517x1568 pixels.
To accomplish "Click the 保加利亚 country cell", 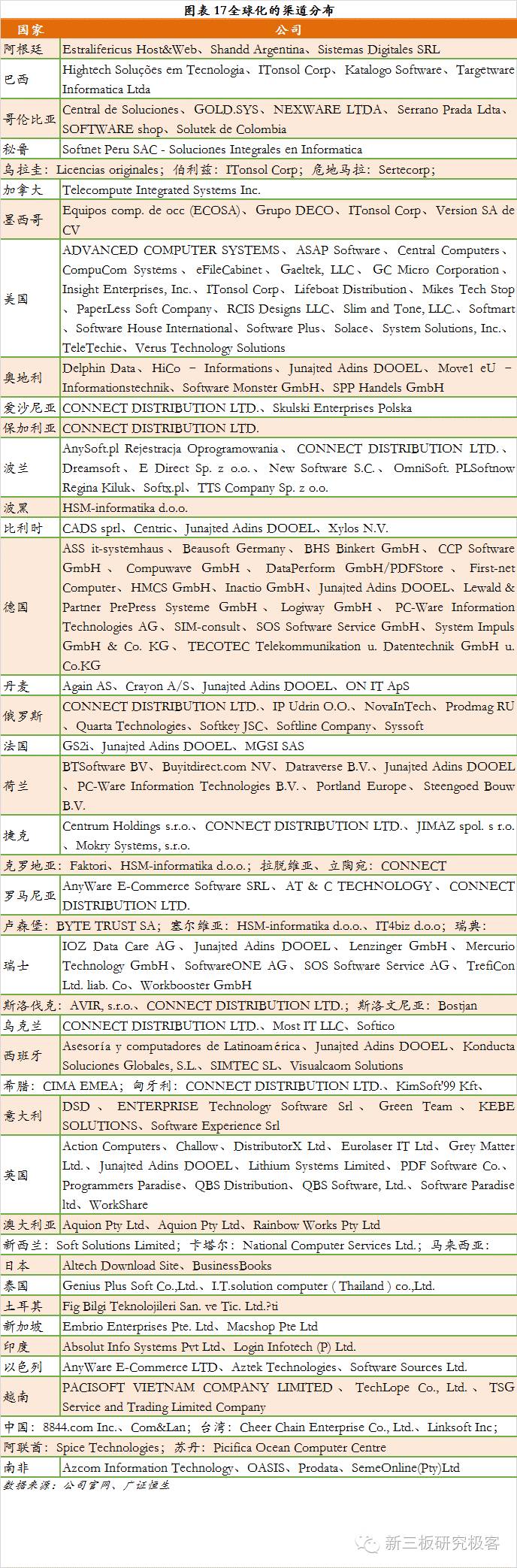I will [x=30, y=428].
